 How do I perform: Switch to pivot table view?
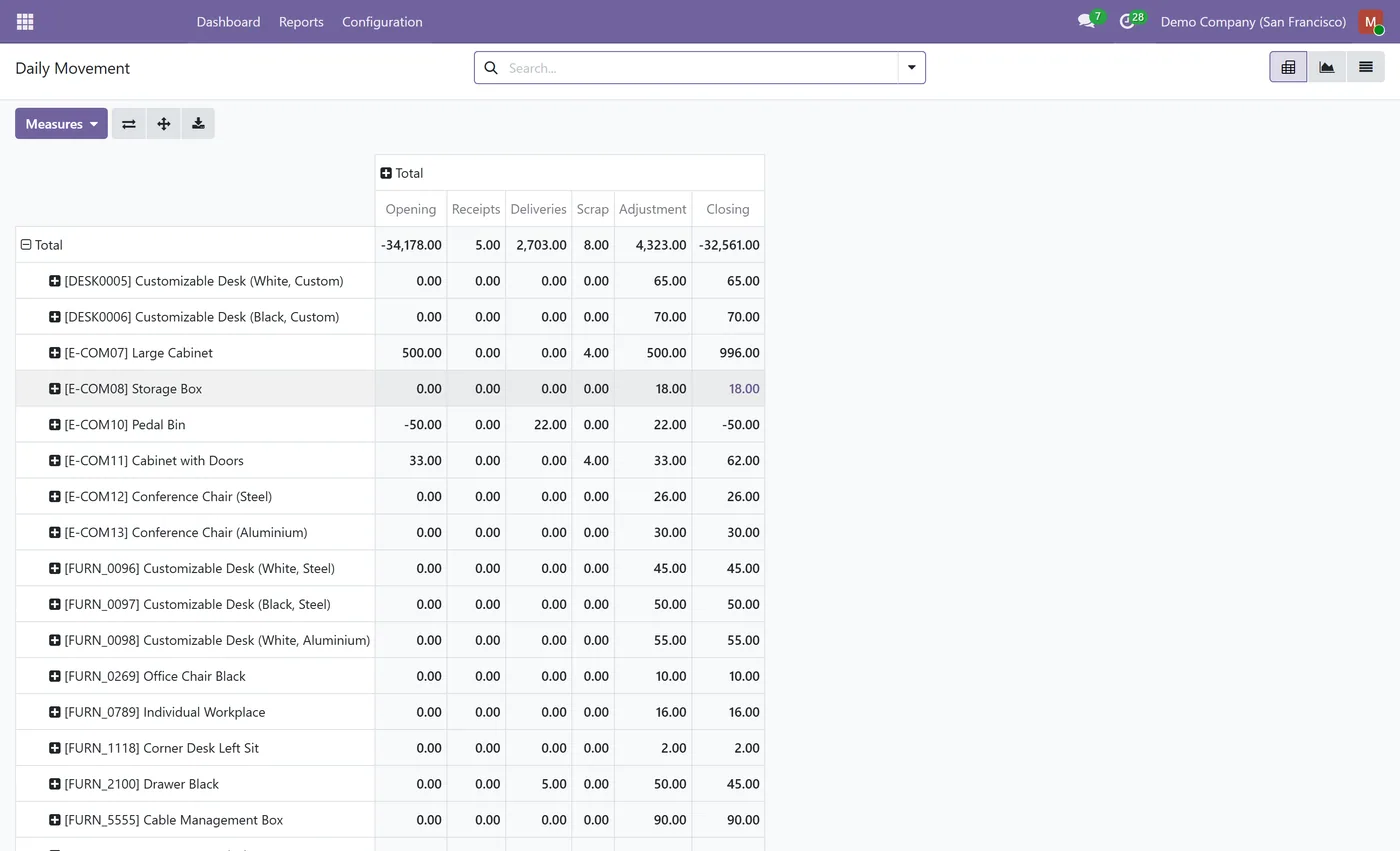pos(1288,67)
